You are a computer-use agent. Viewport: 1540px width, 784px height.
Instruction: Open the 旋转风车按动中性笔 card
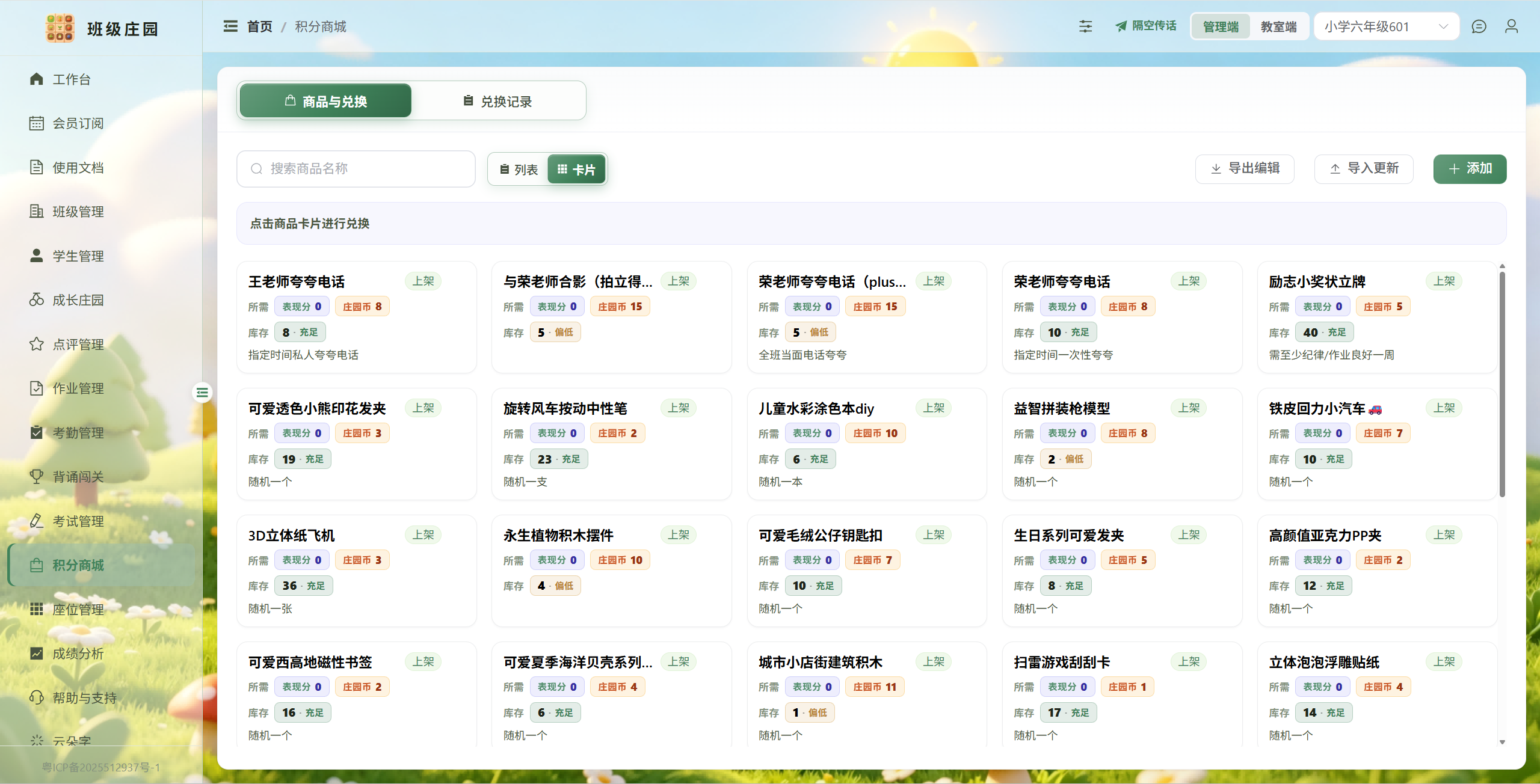point(612,444)
